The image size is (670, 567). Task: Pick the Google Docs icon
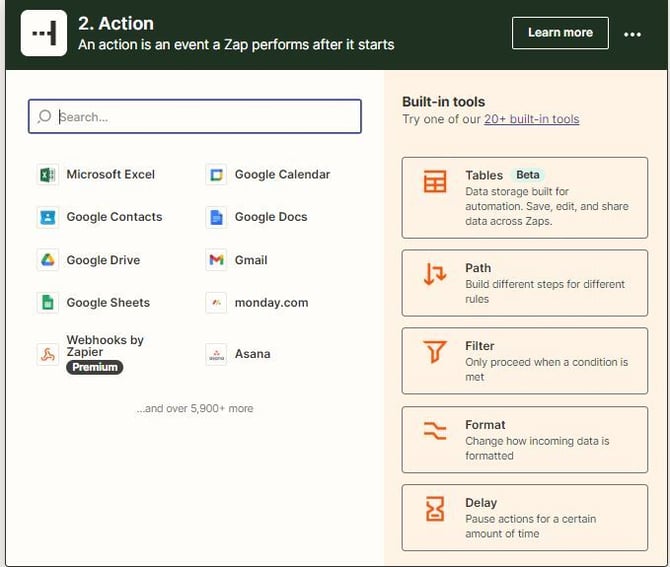216,217
